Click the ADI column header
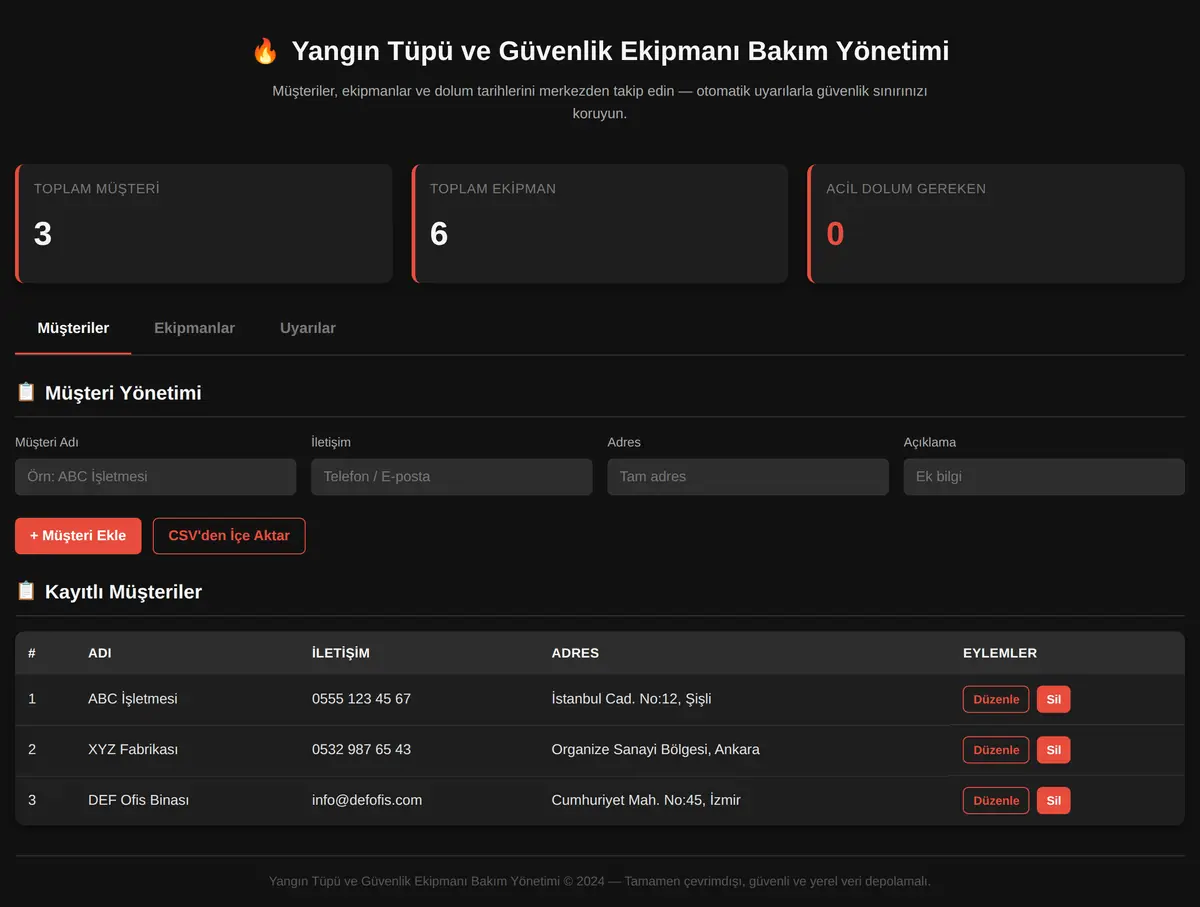This screenshot has height=907, width=1200. click(x=100, y=653)
